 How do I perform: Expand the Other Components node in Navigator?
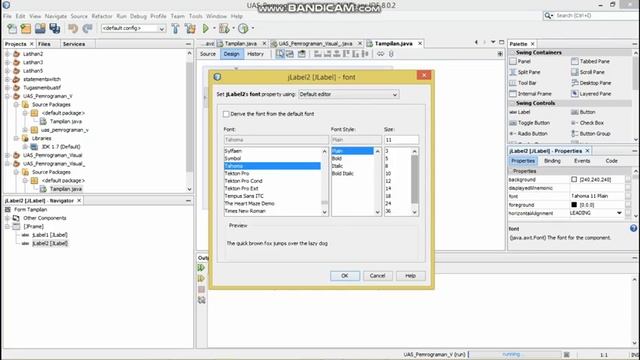coord(7,218)
